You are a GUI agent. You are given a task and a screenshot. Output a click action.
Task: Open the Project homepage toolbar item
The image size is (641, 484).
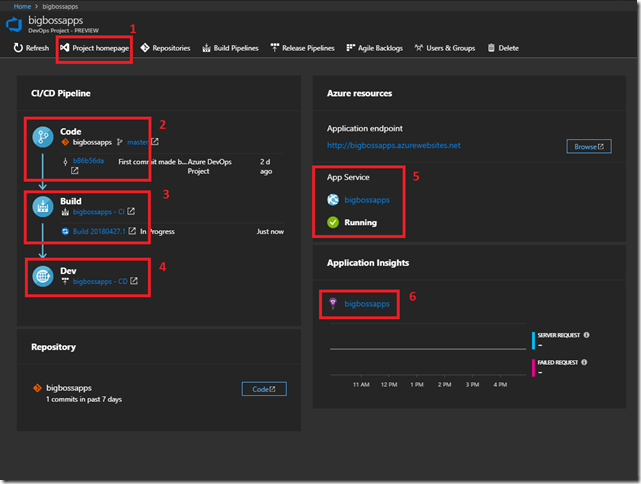(x=94, y=48)
